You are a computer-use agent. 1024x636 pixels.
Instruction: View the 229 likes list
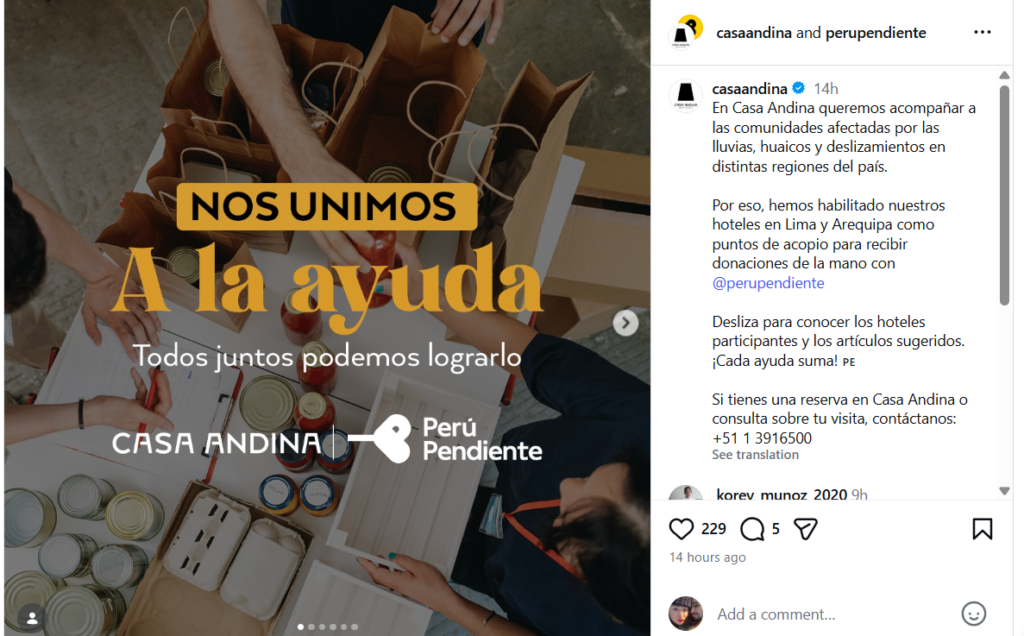click(x=713, y=529)
